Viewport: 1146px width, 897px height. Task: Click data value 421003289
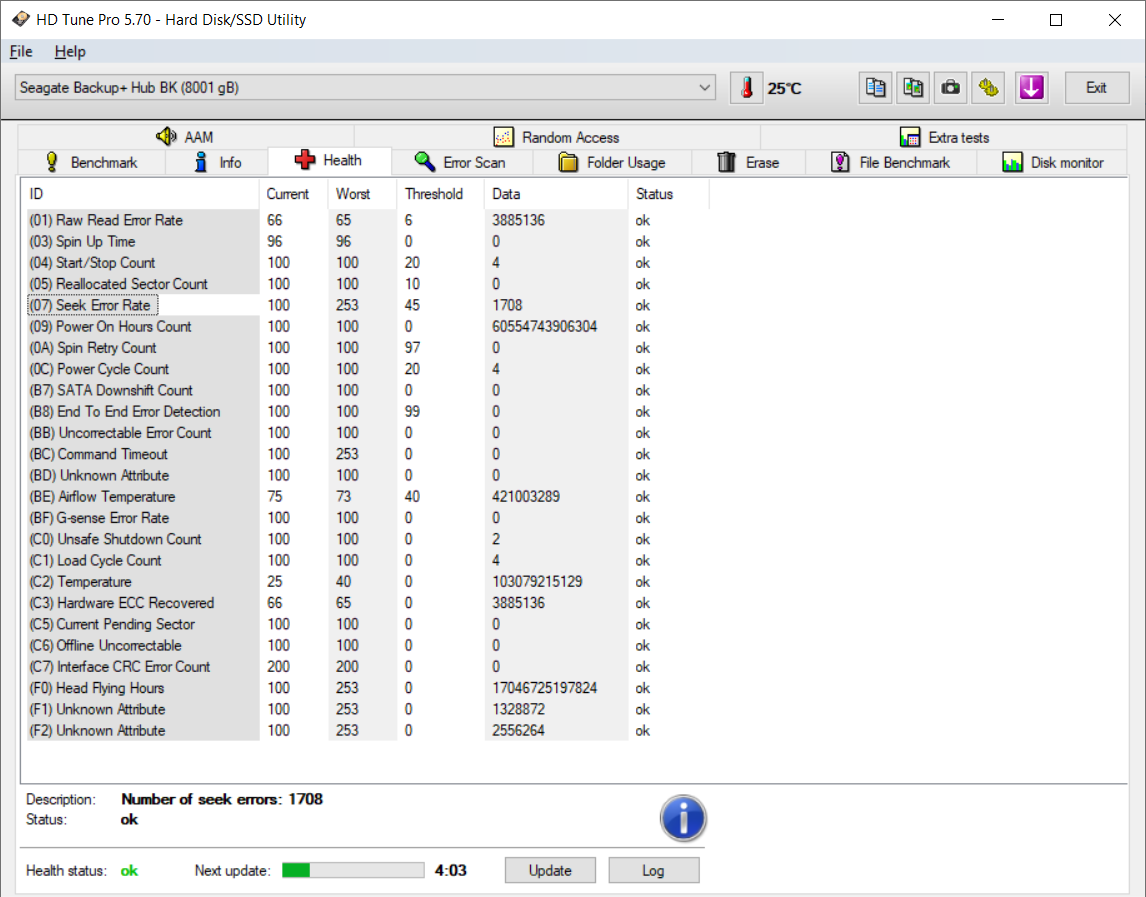(526, 496)
